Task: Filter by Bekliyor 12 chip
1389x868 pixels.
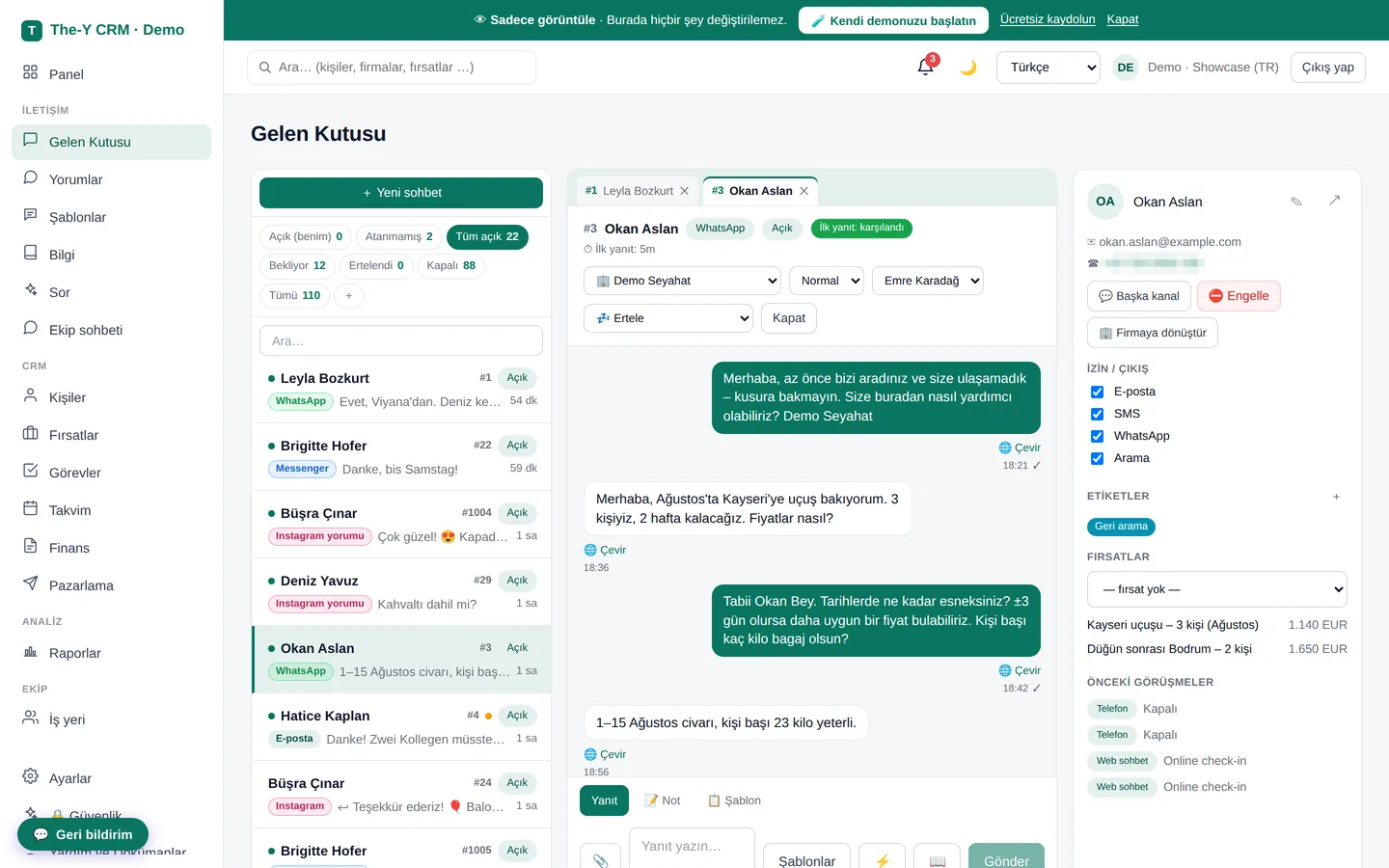Action: (x=297, y=265)
